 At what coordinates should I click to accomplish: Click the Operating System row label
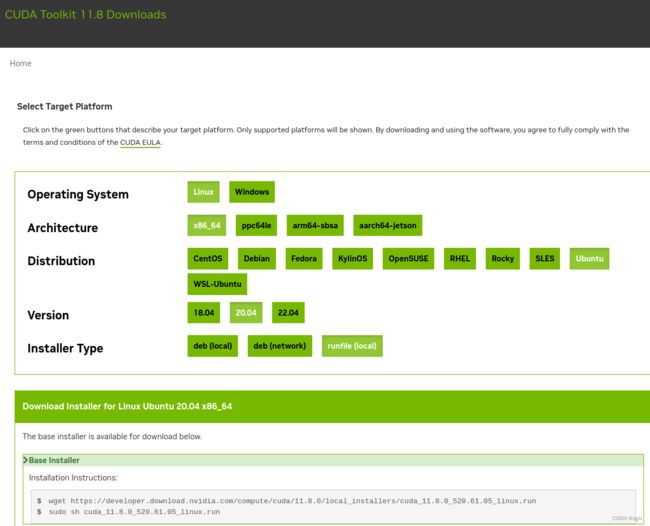pos(78,194)
